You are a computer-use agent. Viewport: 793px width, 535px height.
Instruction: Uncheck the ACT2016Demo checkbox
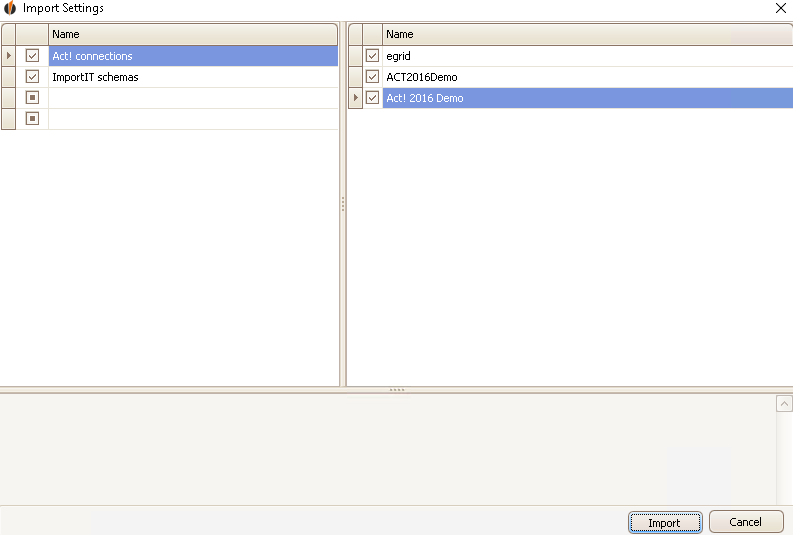(x=373, y=77)
